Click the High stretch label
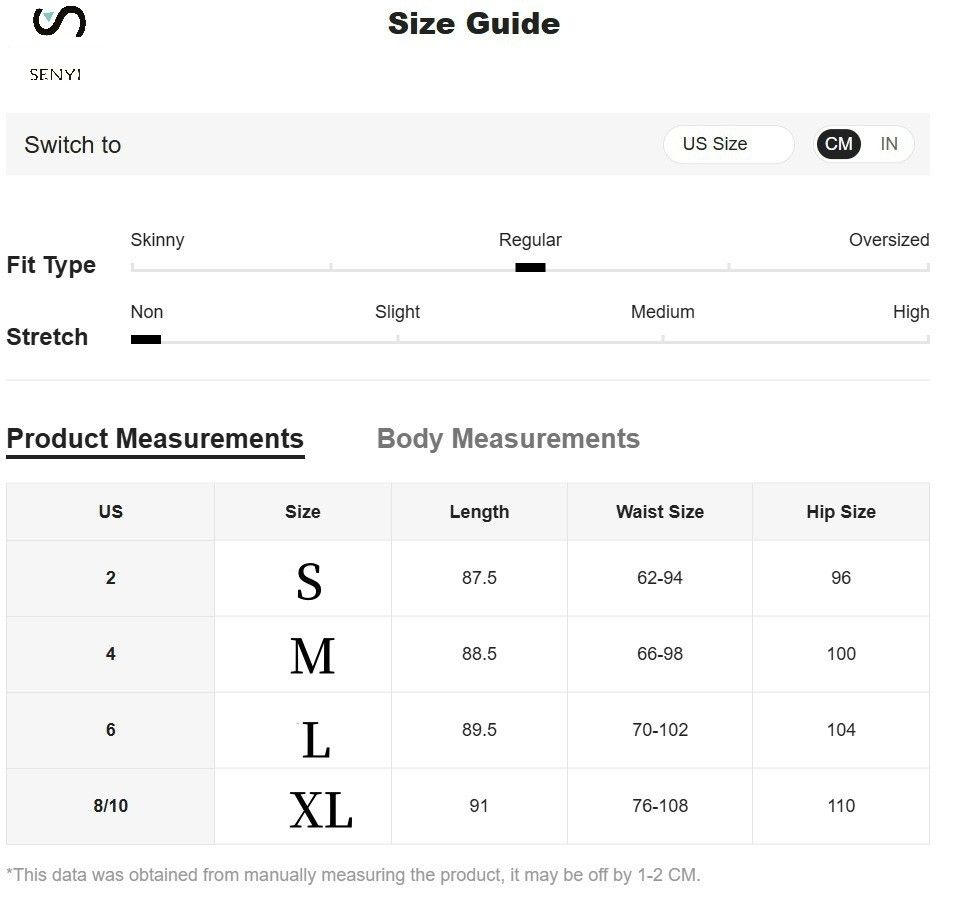972x902 pixels. point(910,312)
